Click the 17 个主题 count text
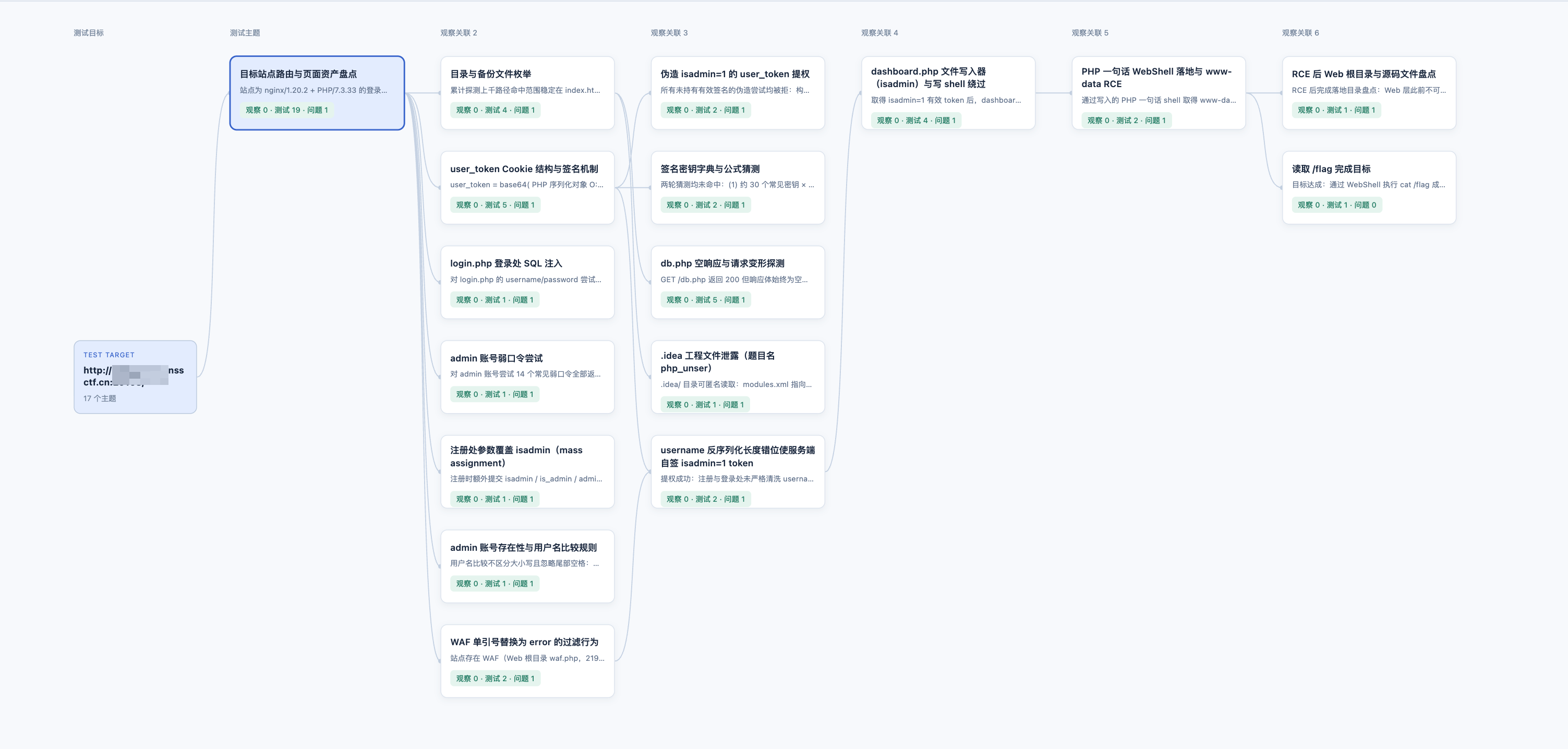 pyautogui.click(x=100, y=398)
